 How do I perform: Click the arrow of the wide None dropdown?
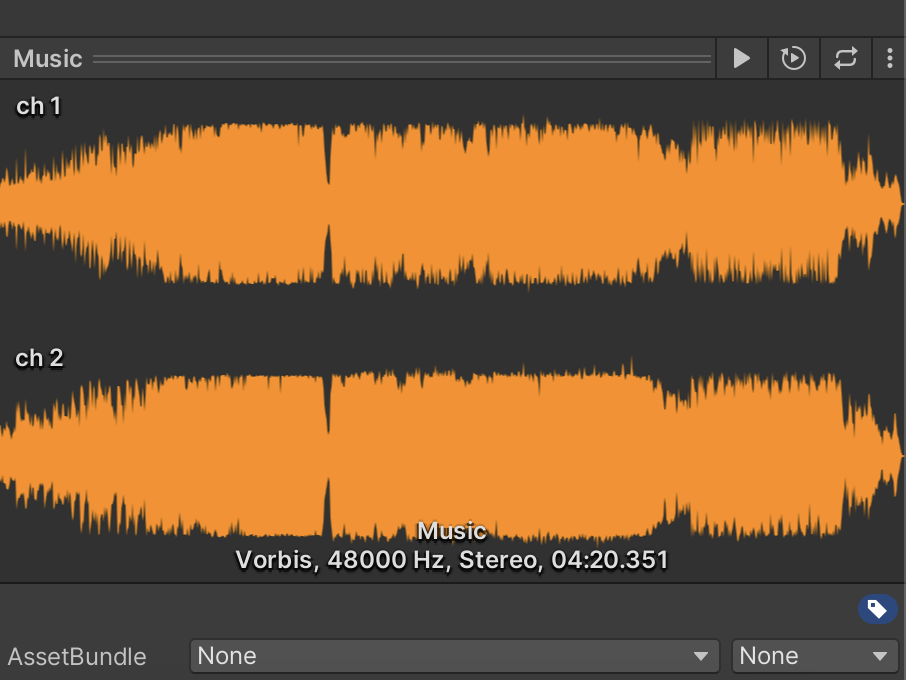[x=701, y=657]
